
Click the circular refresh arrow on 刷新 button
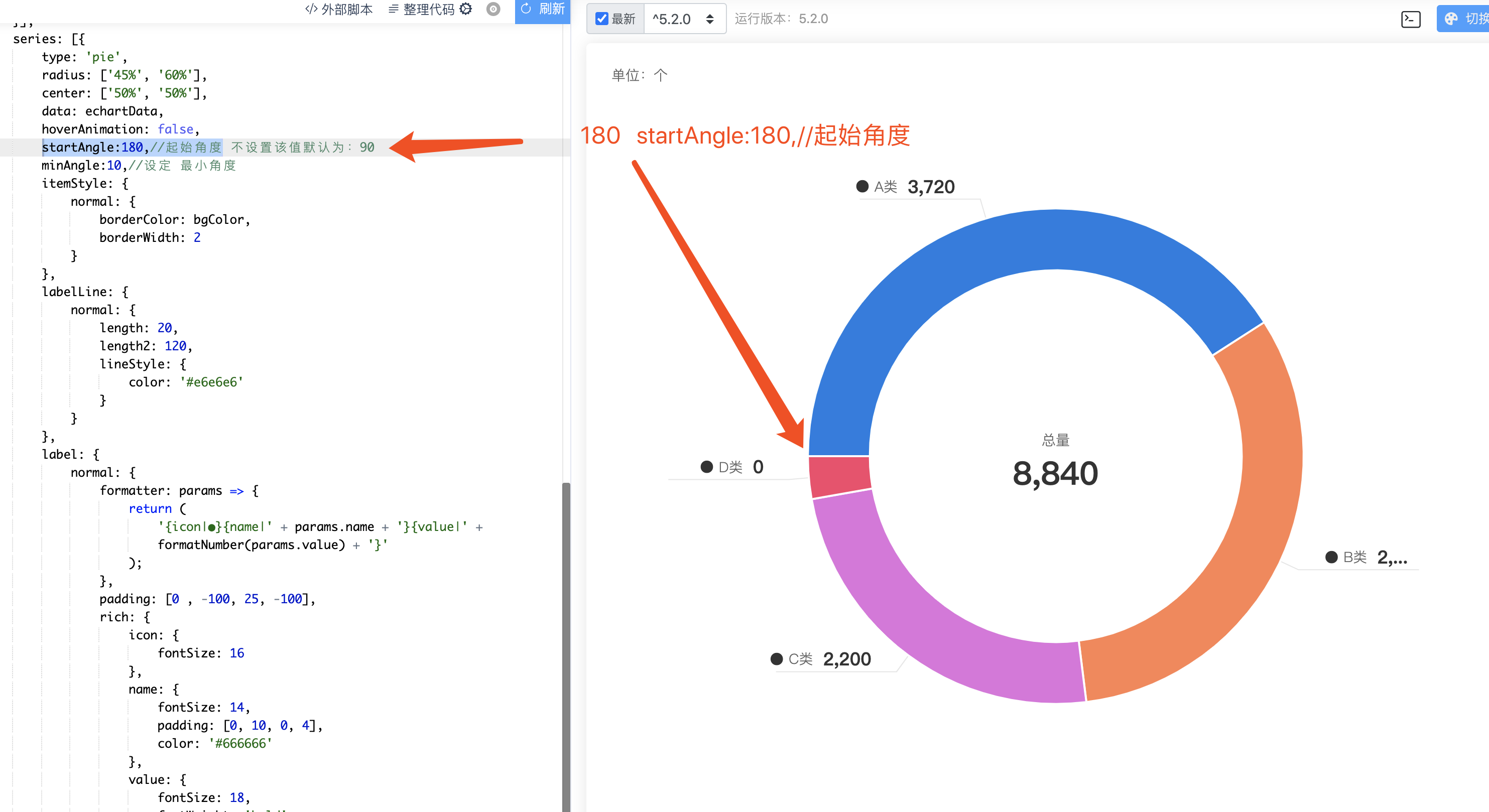pos(526,9)
